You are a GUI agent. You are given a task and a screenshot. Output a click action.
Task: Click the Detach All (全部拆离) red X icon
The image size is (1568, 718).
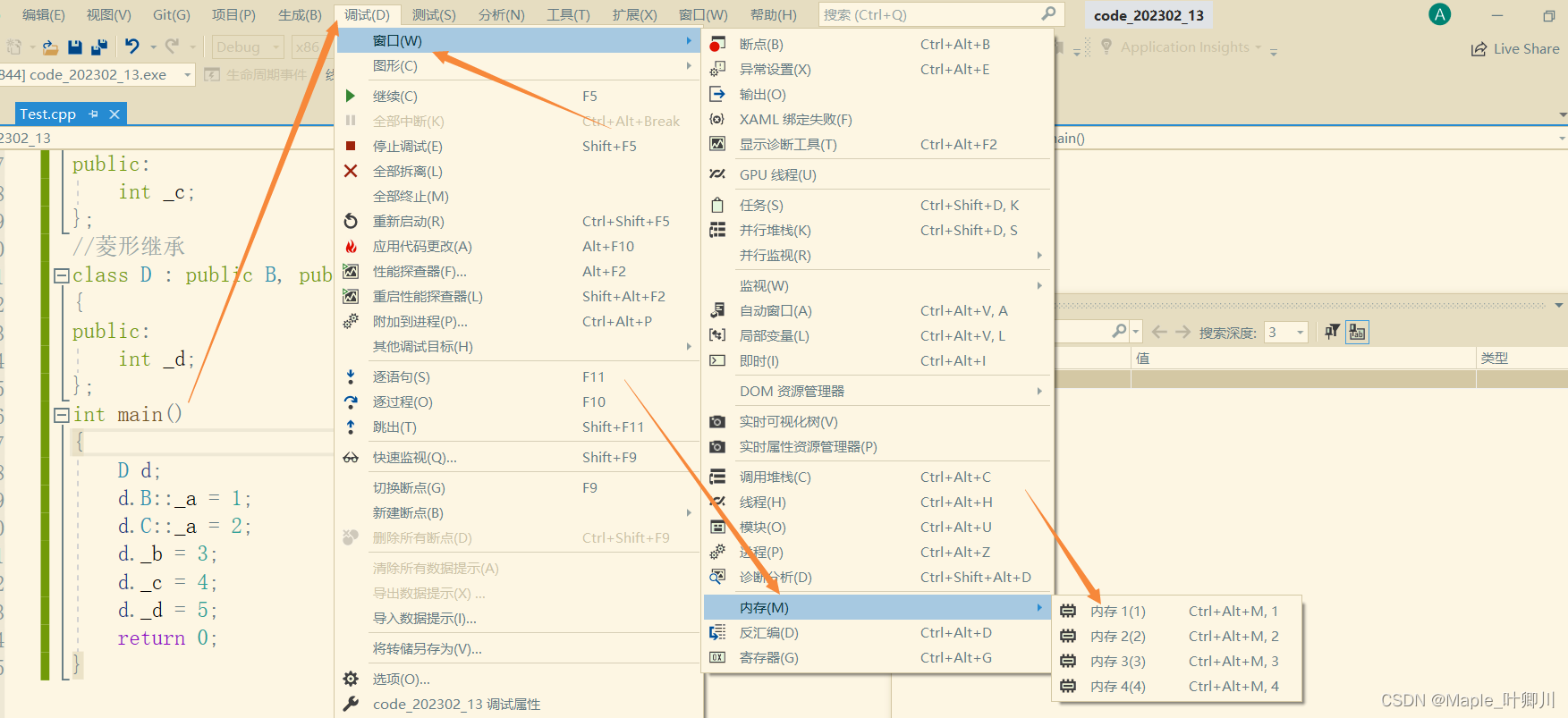pyautogui.click(x=351, y=171)
